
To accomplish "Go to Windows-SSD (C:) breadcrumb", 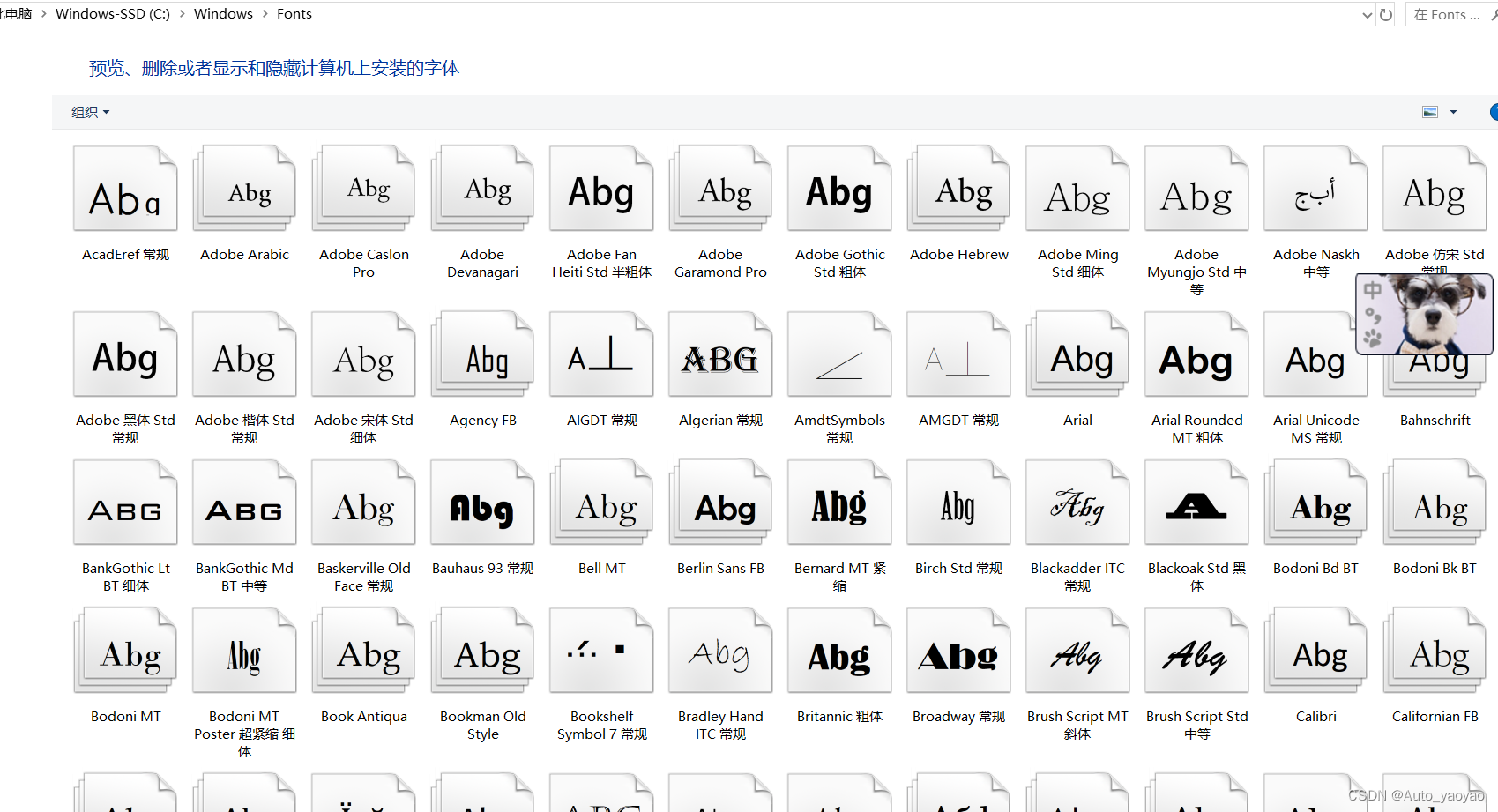I will point(113,14).
